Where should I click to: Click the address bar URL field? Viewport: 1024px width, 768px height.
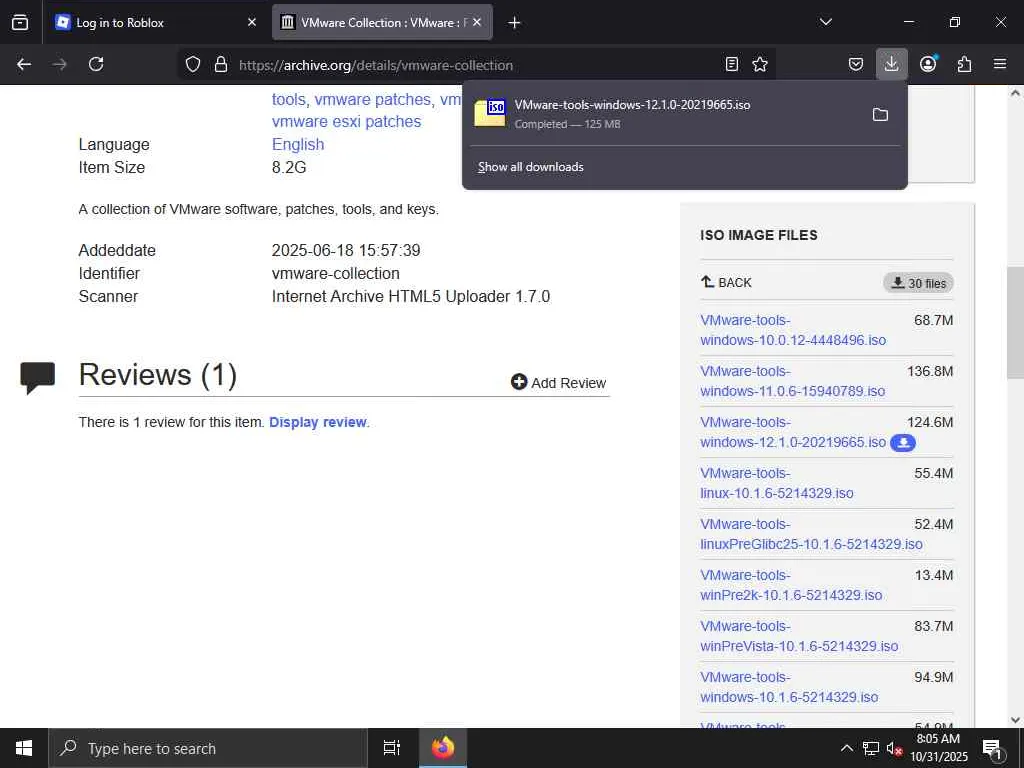(x=477, y=65)
